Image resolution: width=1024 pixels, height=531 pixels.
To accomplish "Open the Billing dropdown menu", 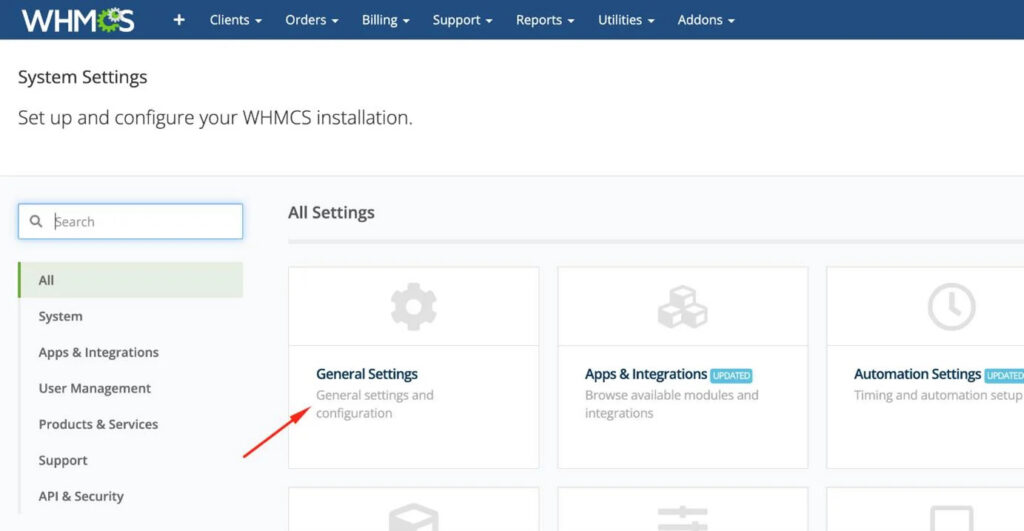I will tap(385, 20).
